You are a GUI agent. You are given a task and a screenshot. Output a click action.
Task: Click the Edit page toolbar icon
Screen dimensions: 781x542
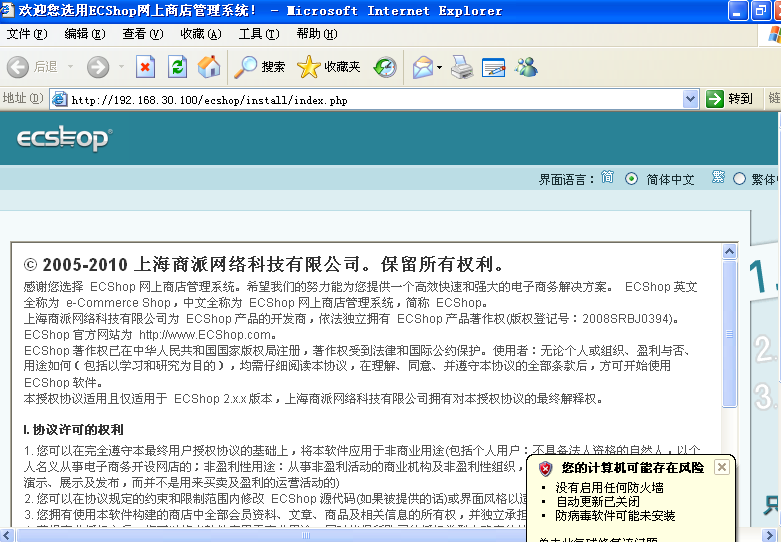(x=494, y=67)
